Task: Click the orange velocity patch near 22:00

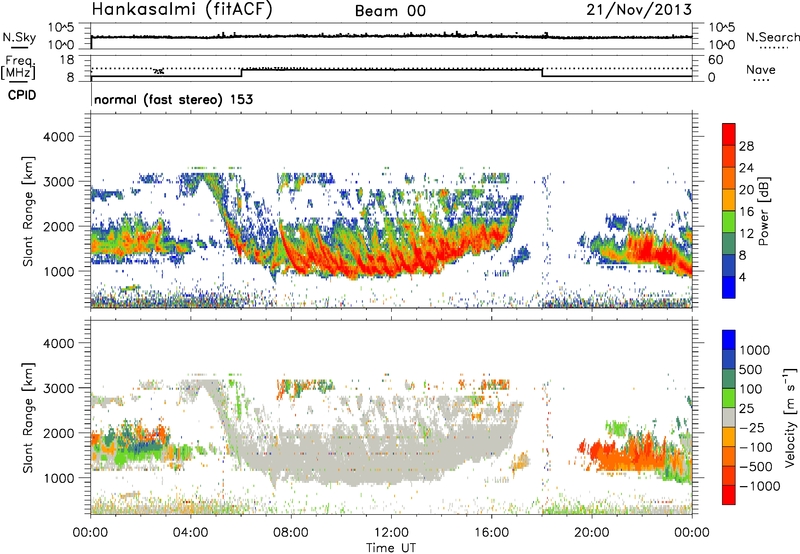Action: point(630,454)
